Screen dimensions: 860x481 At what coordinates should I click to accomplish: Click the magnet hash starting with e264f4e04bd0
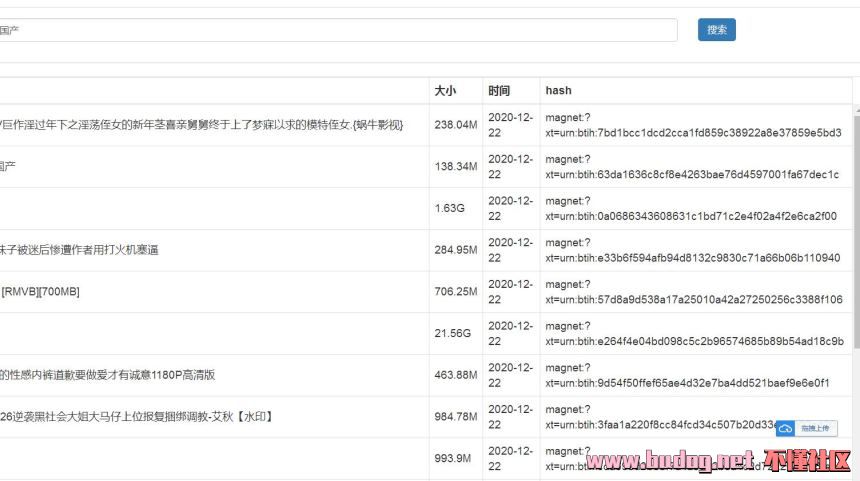pyautogui.click(x=694, y=333)
